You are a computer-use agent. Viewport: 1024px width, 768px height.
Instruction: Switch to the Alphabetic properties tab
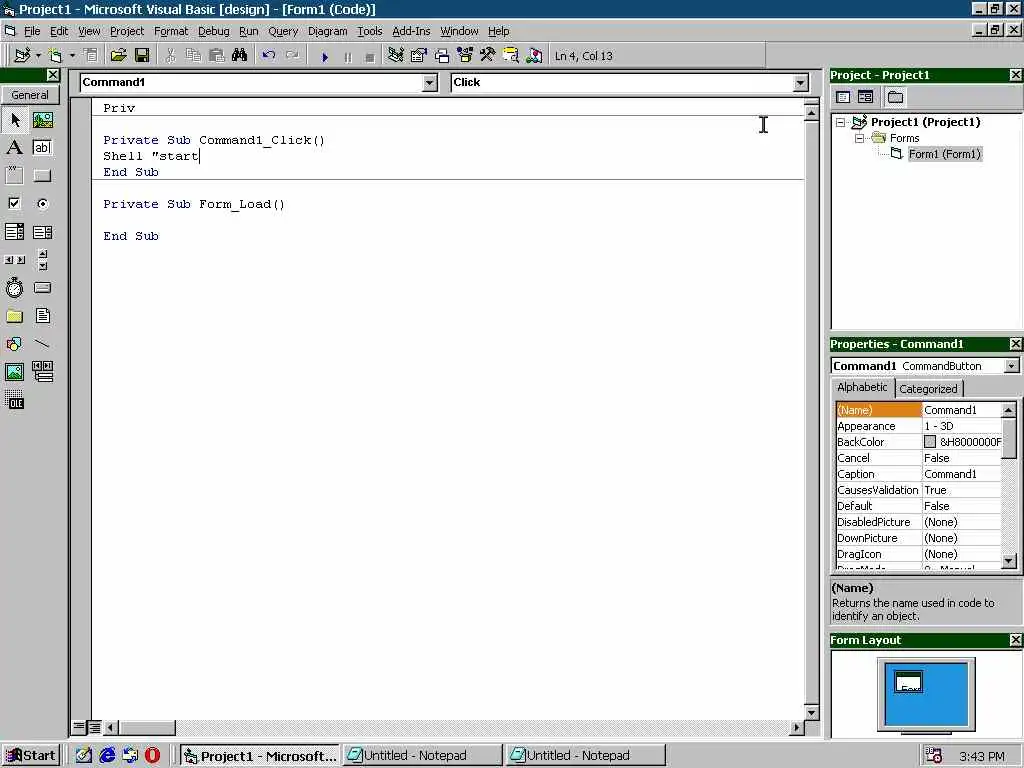click(862, 387)
